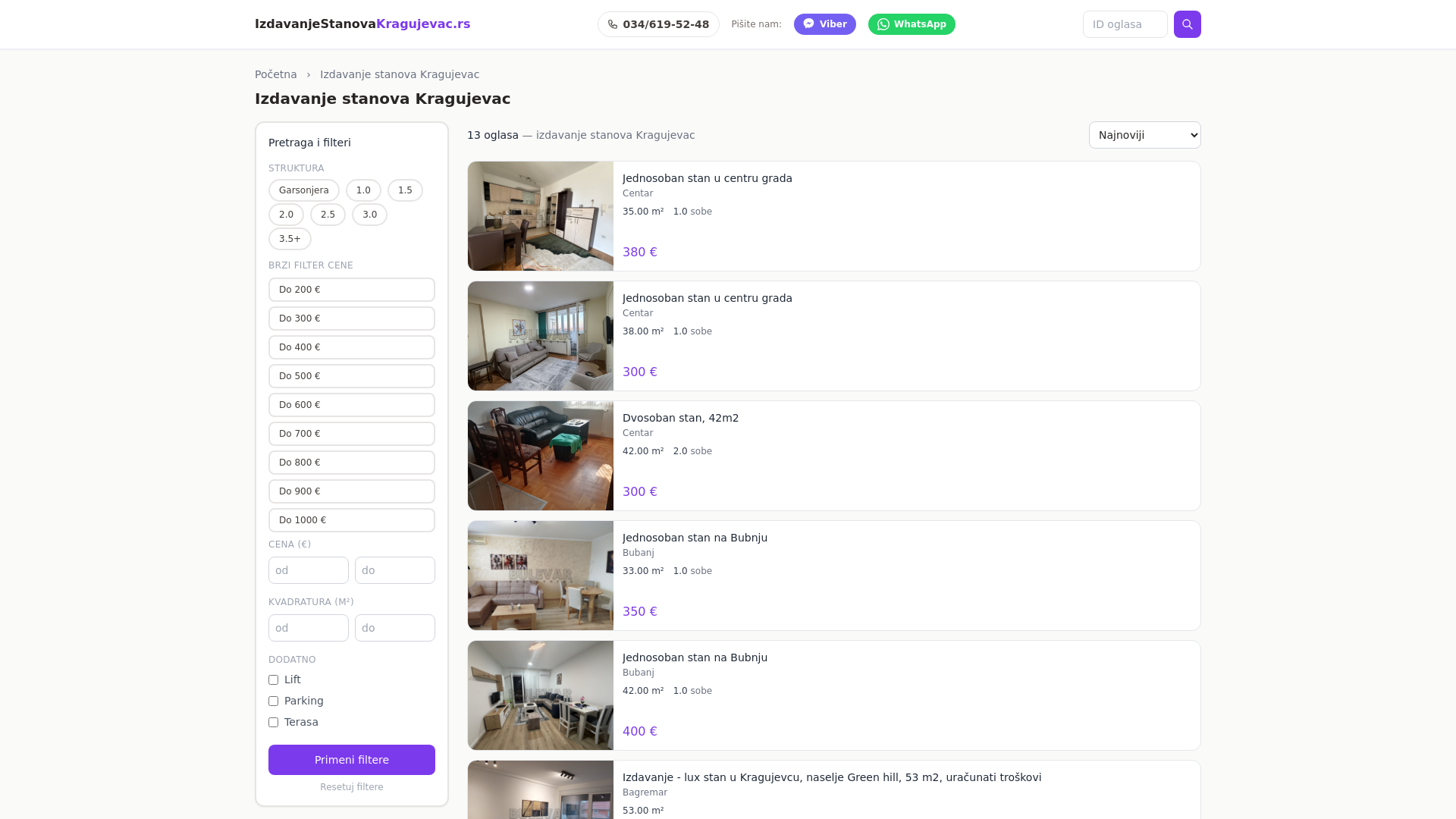This screenshot has height=819, width=1456.
Task: Click the phone icon beside 034/619-52-48
Action: click(613, 24)
